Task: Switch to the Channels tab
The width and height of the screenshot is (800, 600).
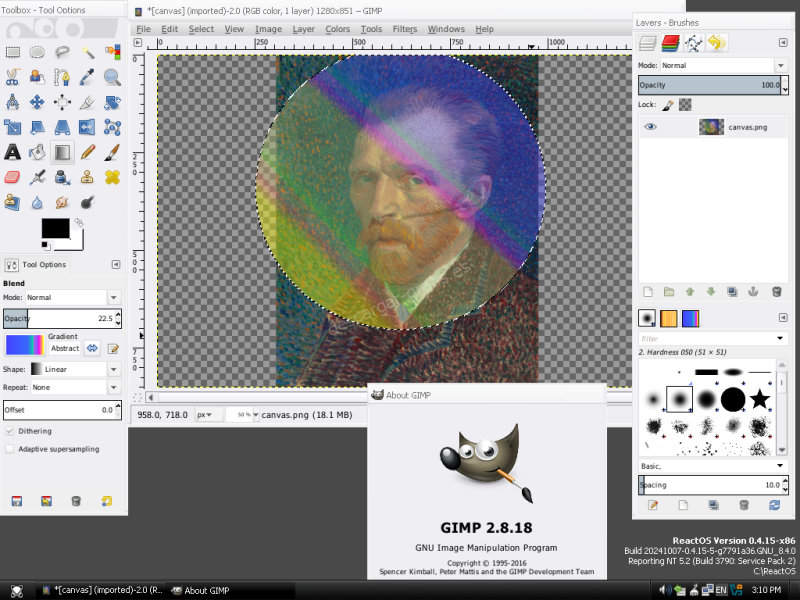Action: (x=670, y=43)
